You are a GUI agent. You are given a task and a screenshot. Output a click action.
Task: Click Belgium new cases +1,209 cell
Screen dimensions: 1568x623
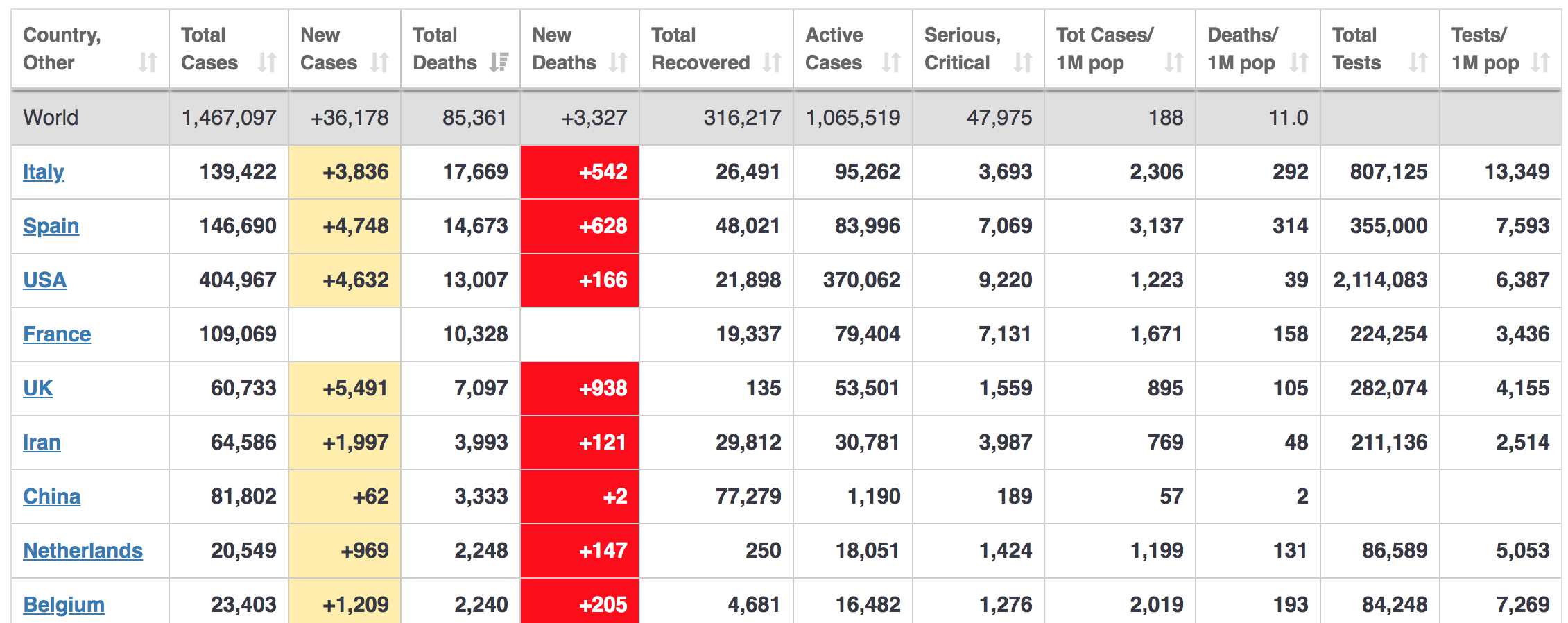pyautogui.click(x=345, y=602)
